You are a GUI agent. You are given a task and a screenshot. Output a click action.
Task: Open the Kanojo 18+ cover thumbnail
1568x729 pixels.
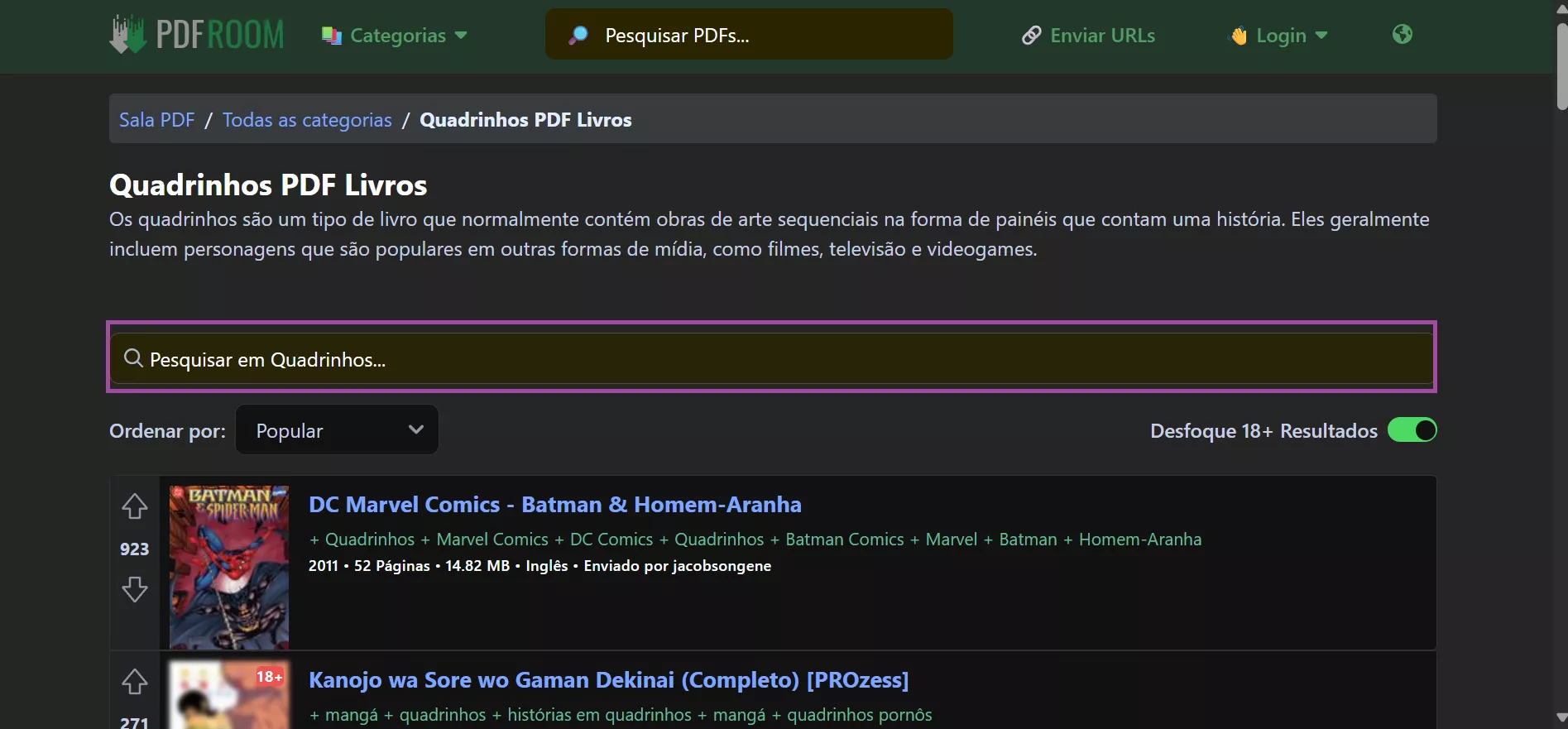point(229,695)
